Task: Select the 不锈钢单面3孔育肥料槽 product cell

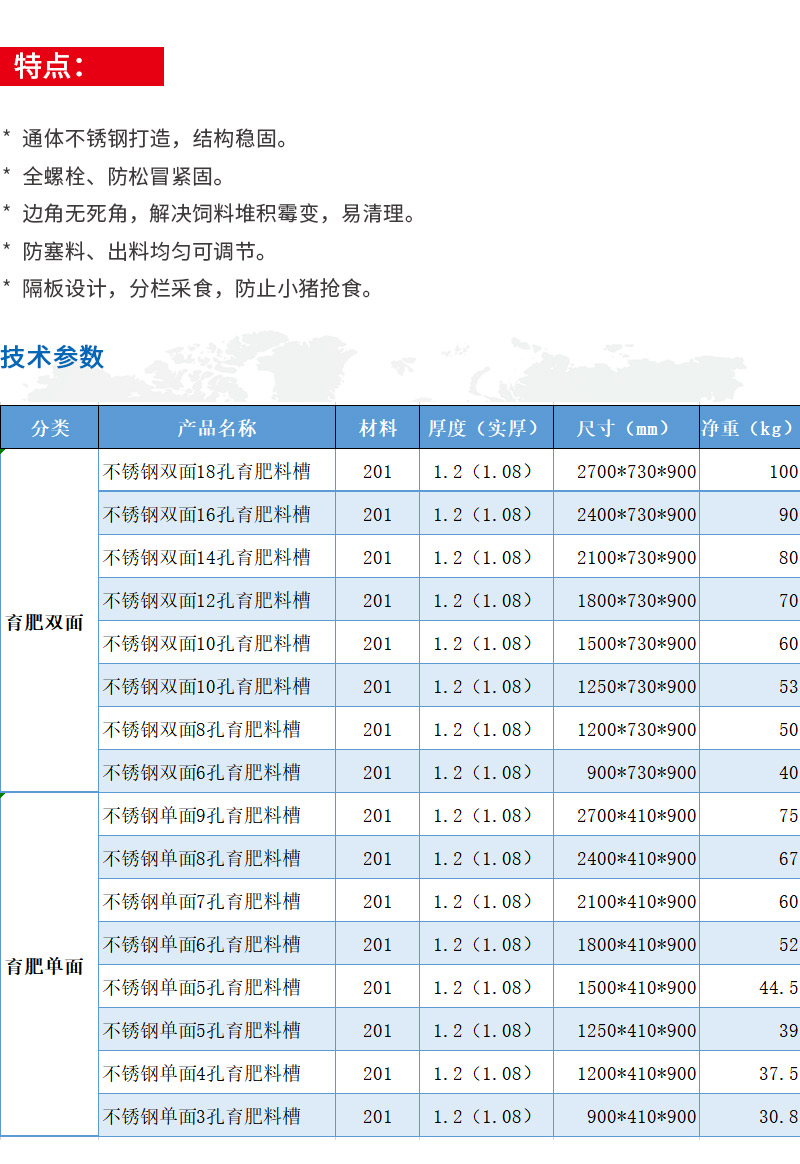Action: pyautogui.click(x=202, y=1116)
